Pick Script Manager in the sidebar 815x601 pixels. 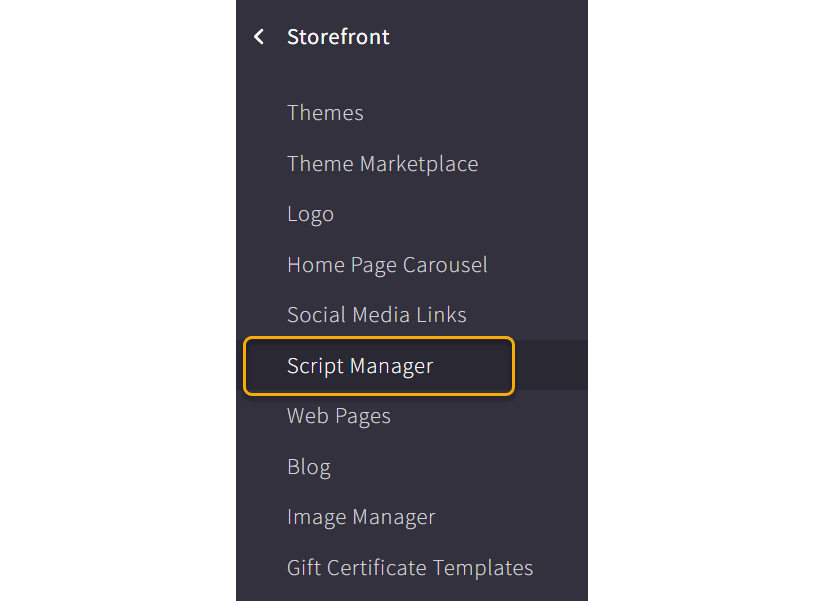360,366
